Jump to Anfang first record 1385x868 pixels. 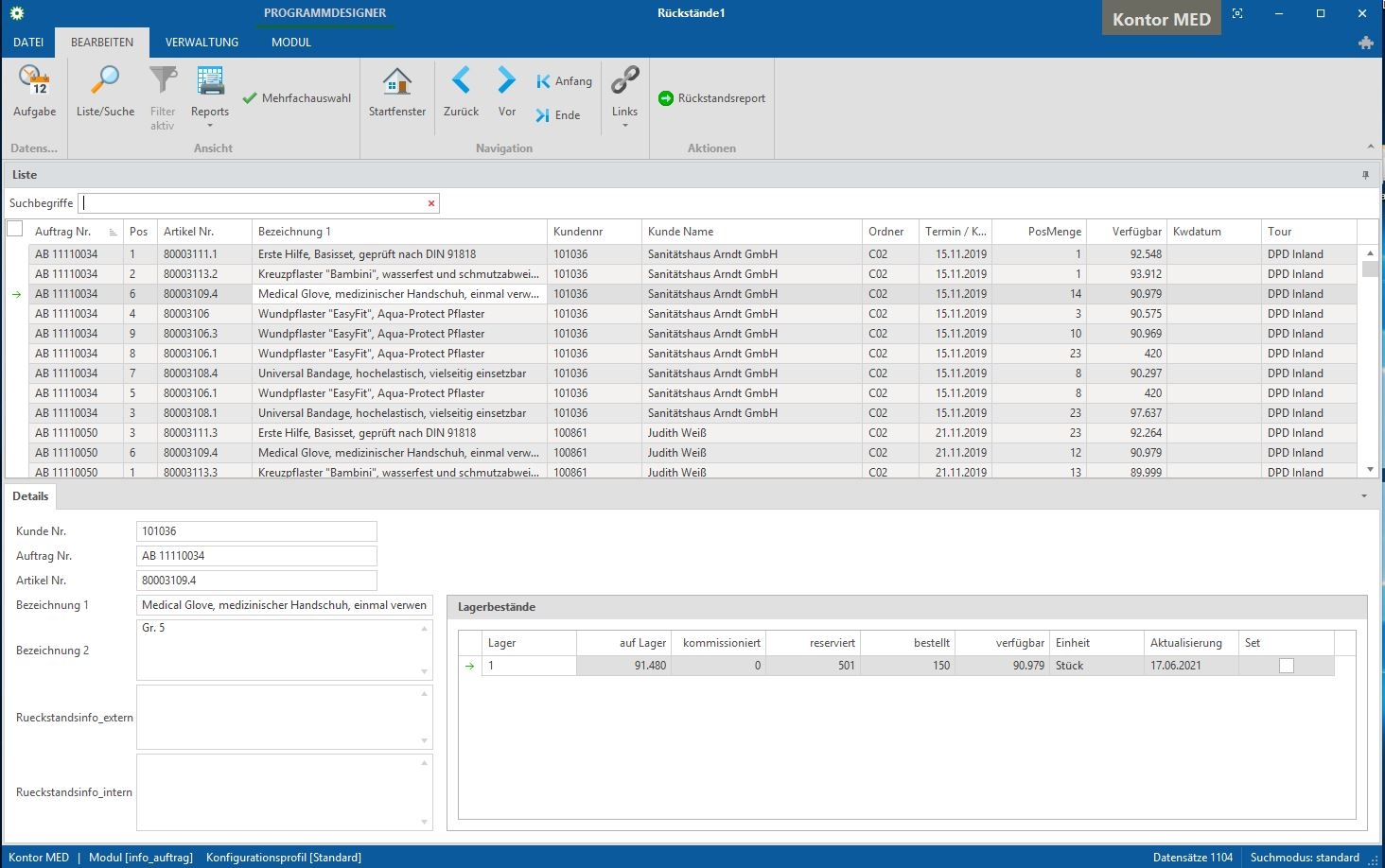tap(564, 81)
